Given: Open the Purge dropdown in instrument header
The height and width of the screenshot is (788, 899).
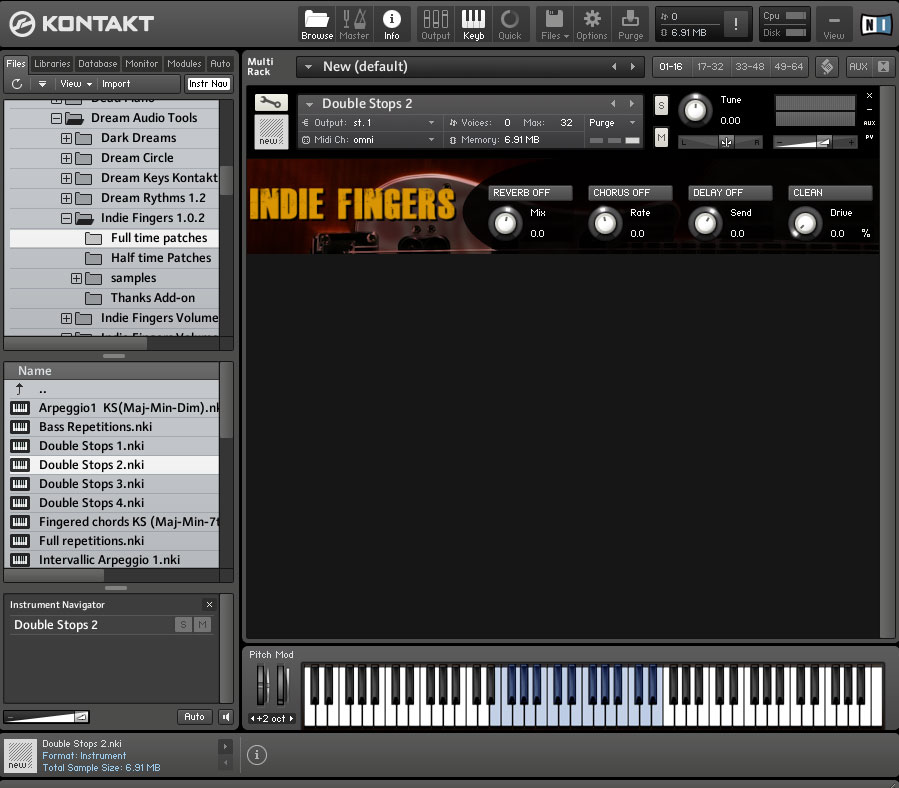Looking at the screenshot, I should pyautogui.click(x=612, y=123).
